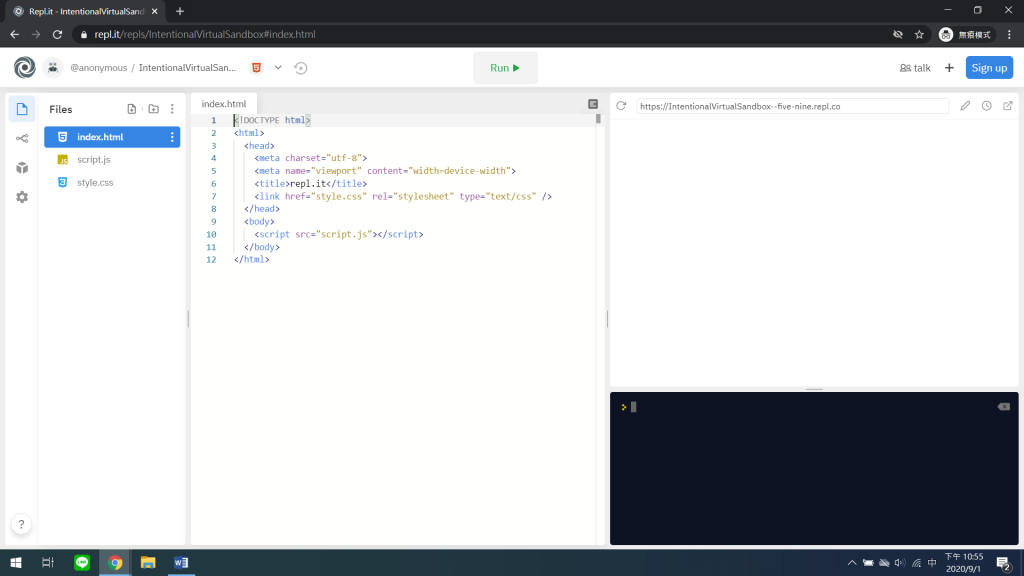Create a new repl with plus icon
Screen dimensions: 1024x576
949,68
